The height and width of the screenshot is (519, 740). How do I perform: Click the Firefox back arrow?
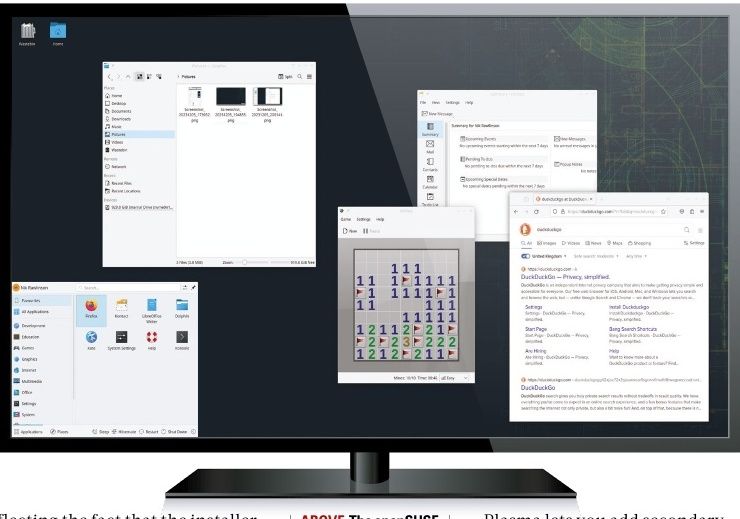click(516, 212)
